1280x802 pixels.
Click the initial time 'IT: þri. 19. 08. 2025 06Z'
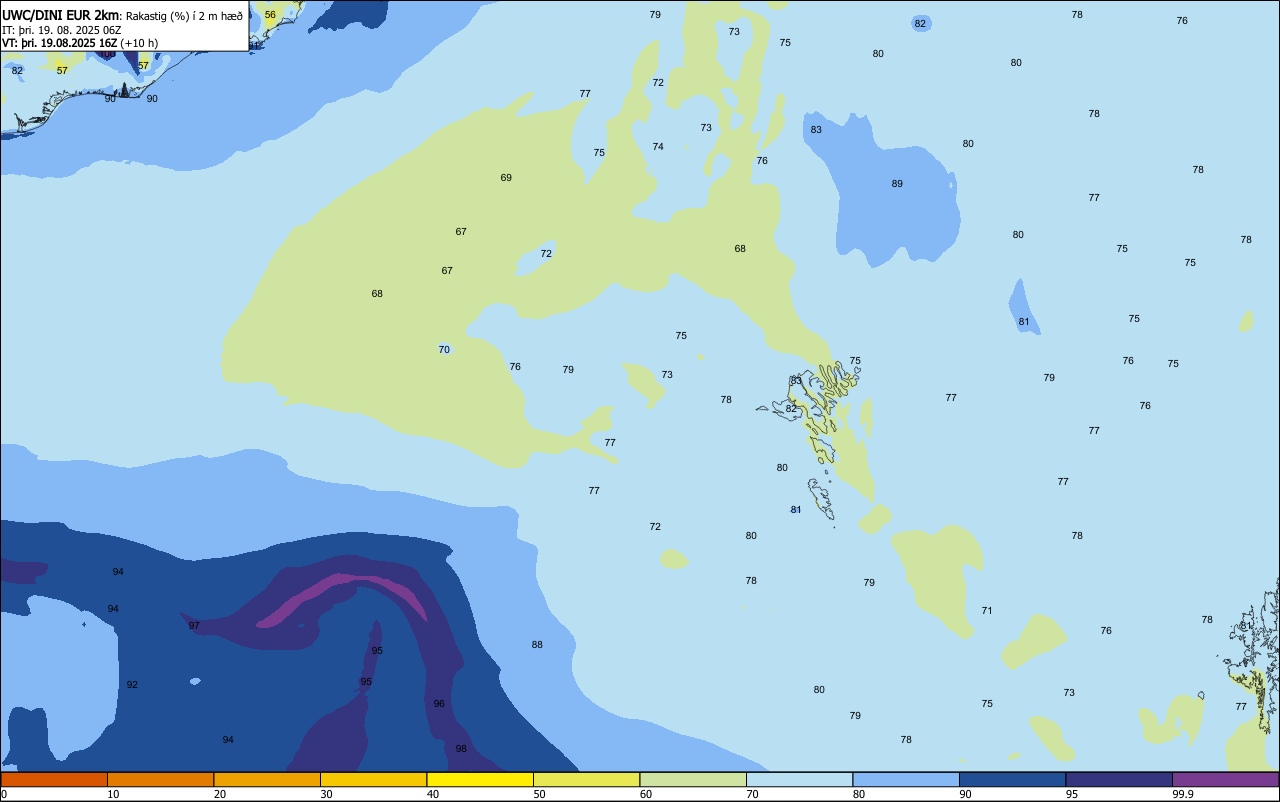pos(62,30)
